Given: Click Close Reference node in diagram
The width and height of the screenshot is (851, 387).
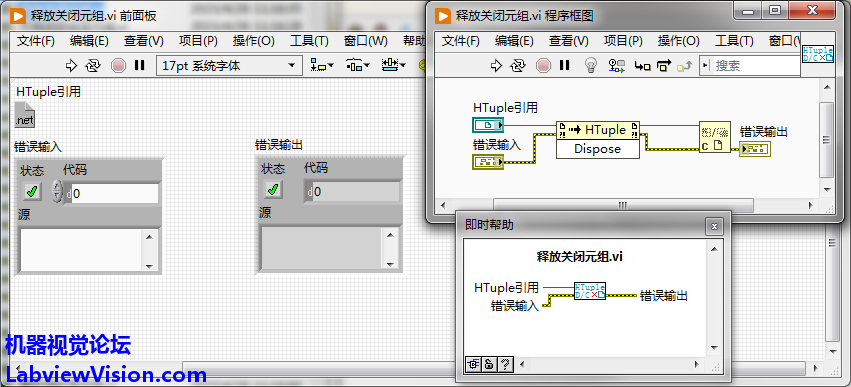Looking at the screenshot, I should point(715,137).
